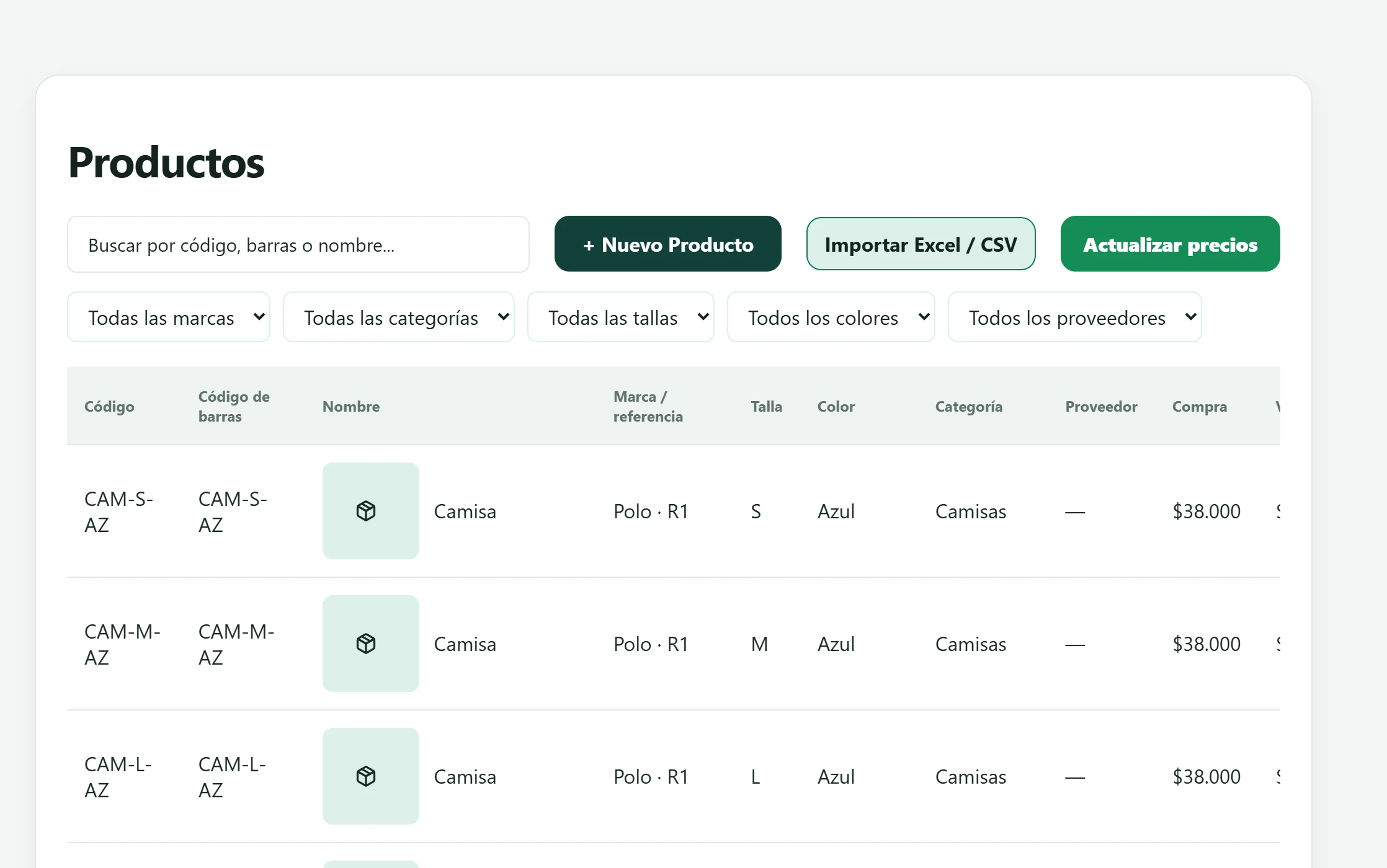Image resolution: width=1387 pixels, height=868 pixels.
Task: Click '$38.000' in the CAM-S-AZ row
Action: click(x=1206, y=511)
